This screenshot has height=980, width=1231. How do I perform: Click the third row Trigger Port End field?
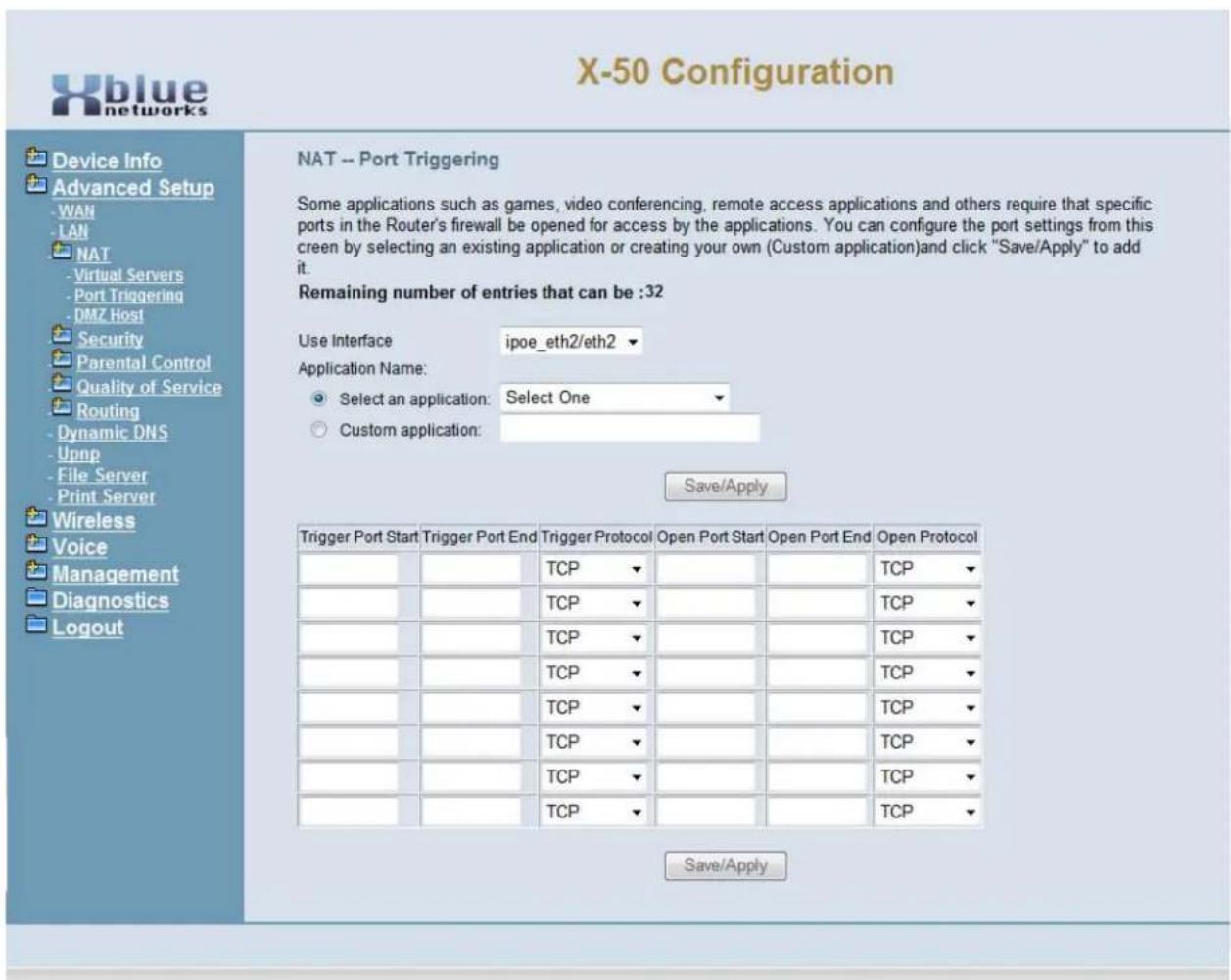point(471,638)
